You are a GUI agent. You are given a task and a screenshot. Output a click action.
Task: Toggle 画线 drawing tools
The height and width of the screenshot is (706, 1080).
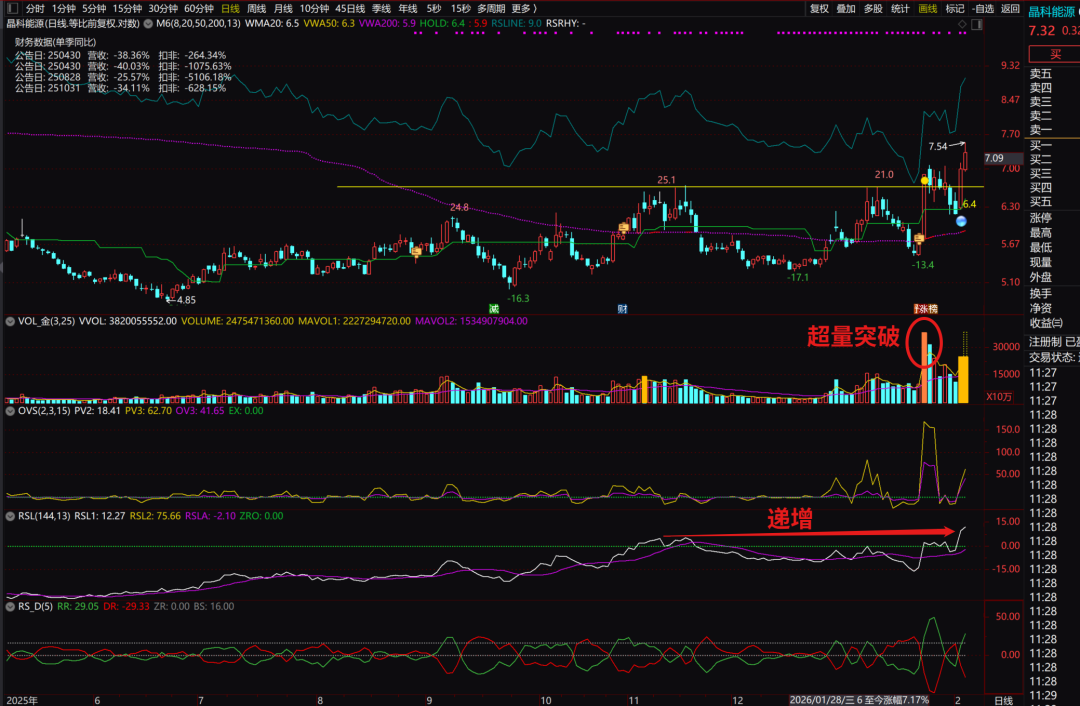point(928,8)
